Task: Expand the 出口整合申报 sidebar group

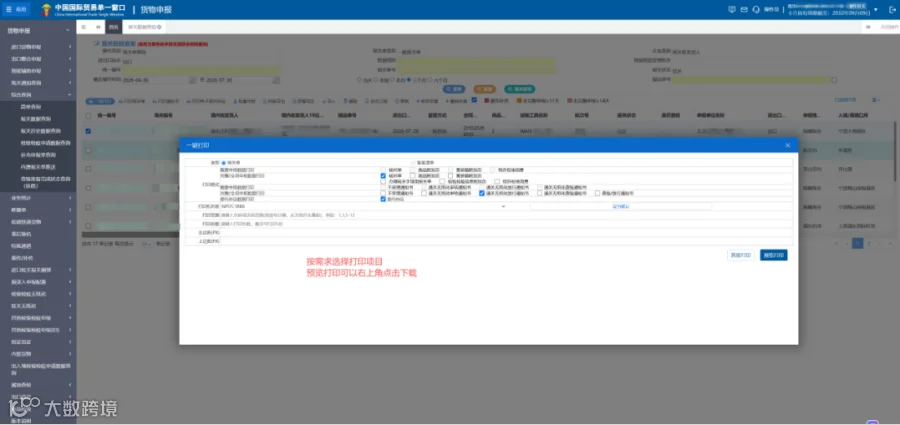Action: coord(38,59)
